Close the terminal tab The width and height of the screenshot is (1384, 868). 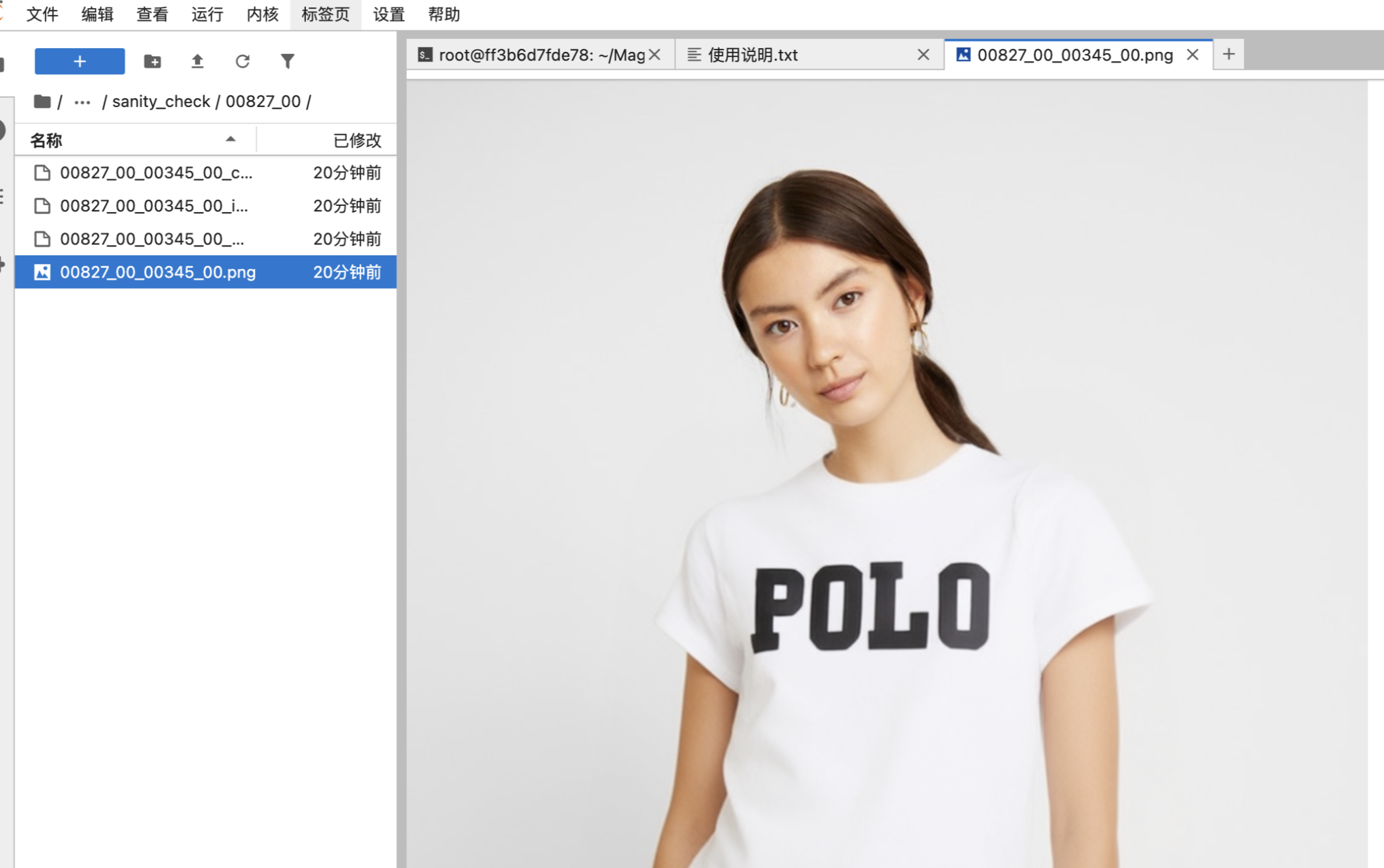click(x=655, y=55)
